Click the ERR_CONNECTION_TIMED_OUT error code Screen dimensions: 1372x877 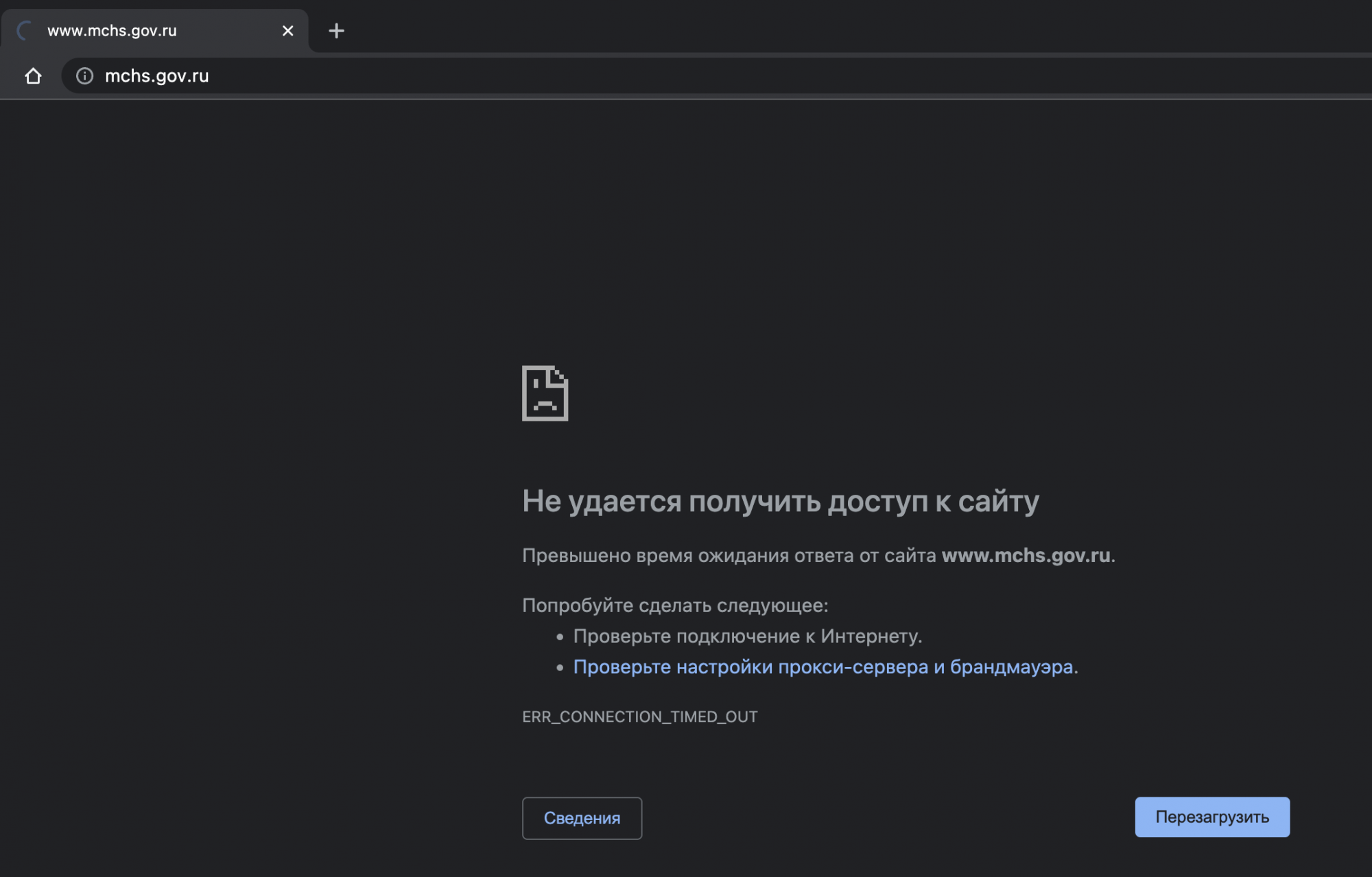point(639,717)
